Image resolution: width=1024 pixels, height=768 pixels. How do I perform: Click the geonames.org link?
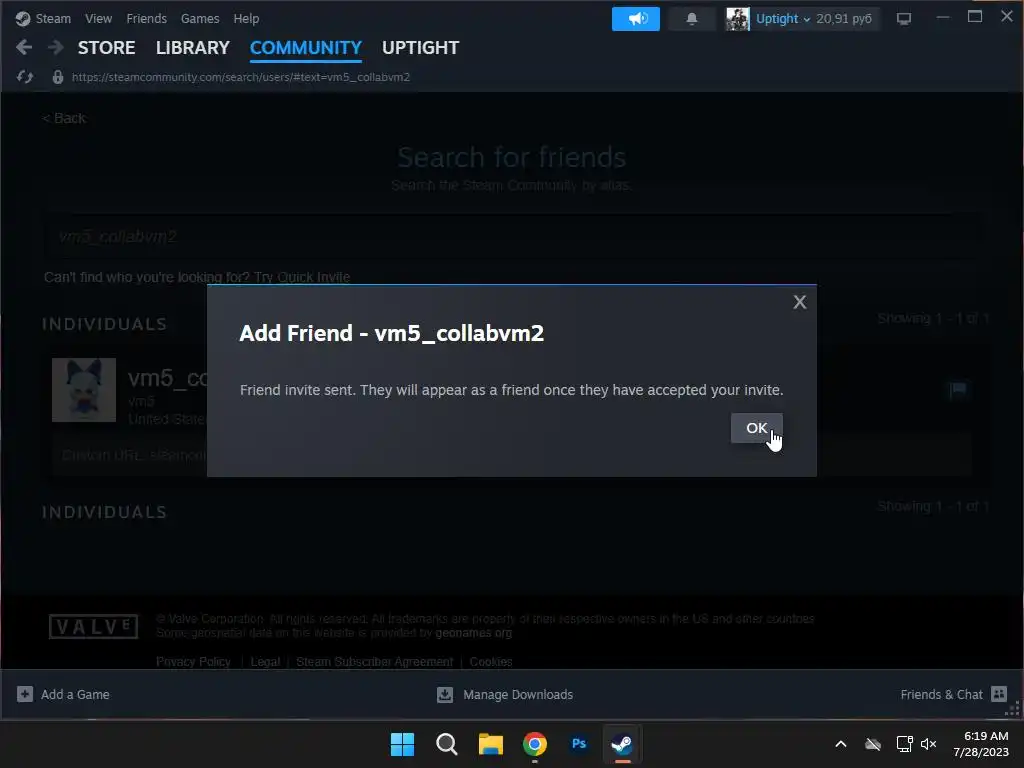(x=473, y=633)
